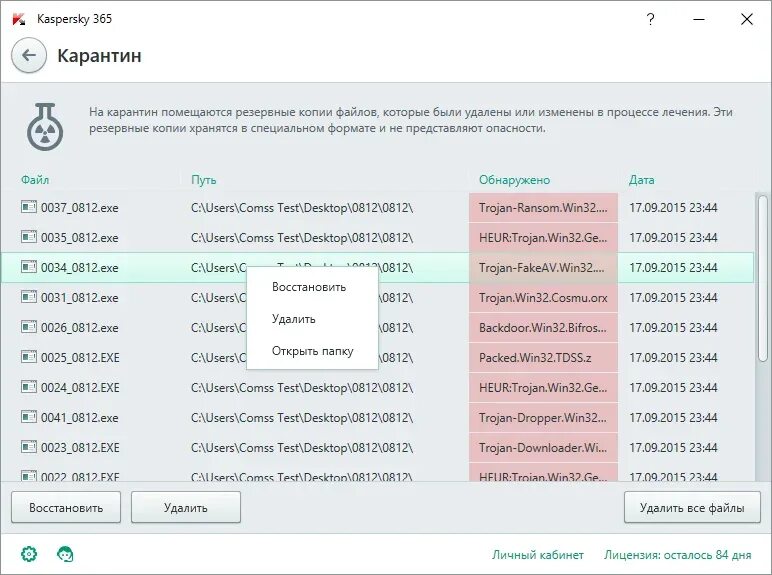772x575 pixels.
Task: Click the support agent face icon
Action: pyautogui.click(x=65, y=553)
